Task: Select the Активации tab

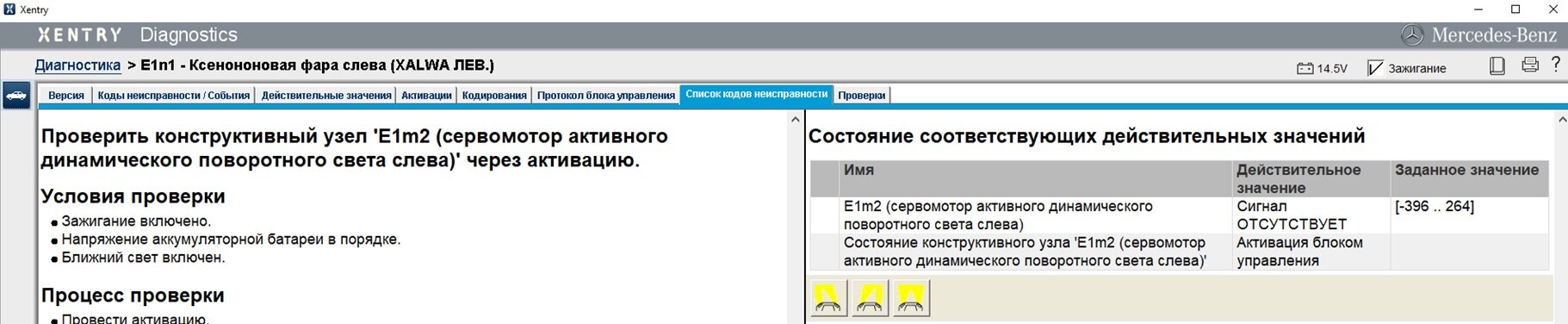Action: pyautogui.click(x=426, y=96)
